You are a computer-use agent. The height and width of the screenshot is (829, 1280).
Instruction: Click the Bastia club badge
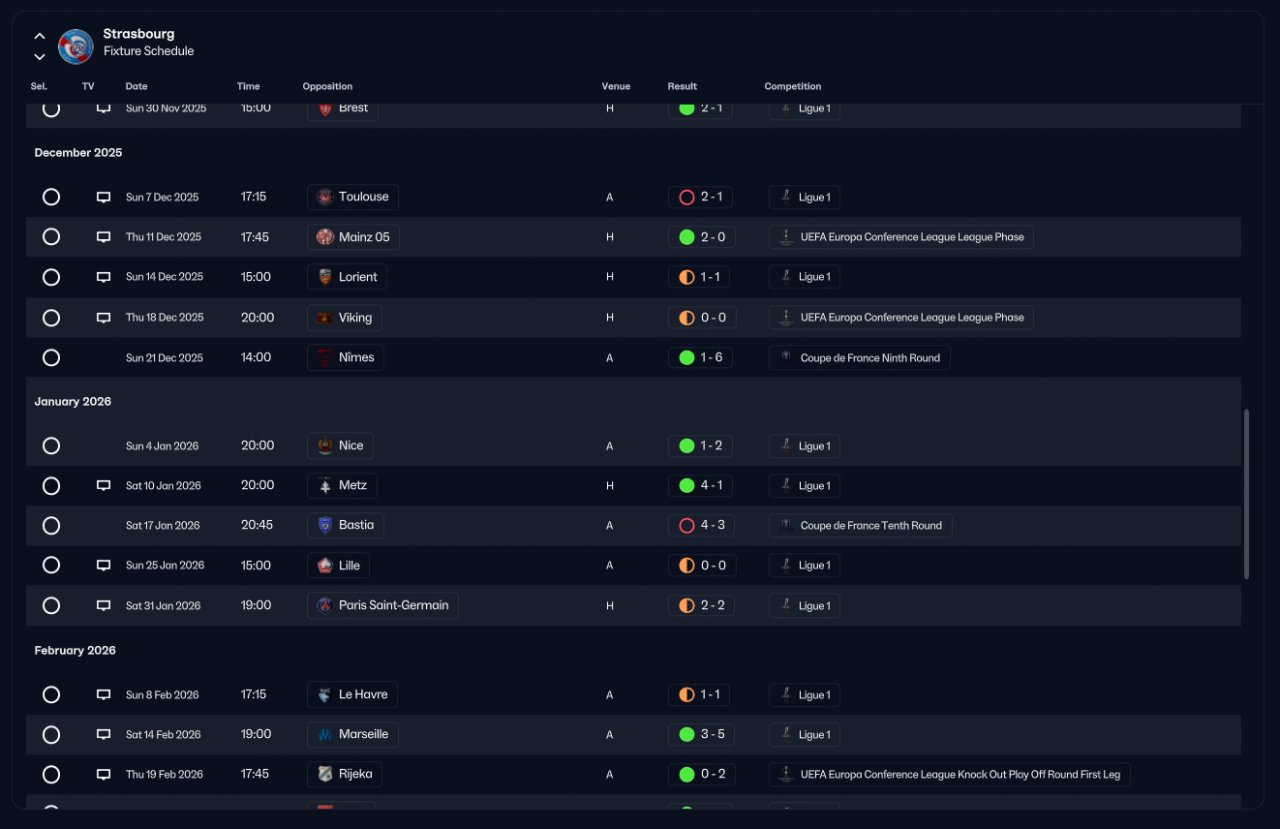[x=324, y=525]
